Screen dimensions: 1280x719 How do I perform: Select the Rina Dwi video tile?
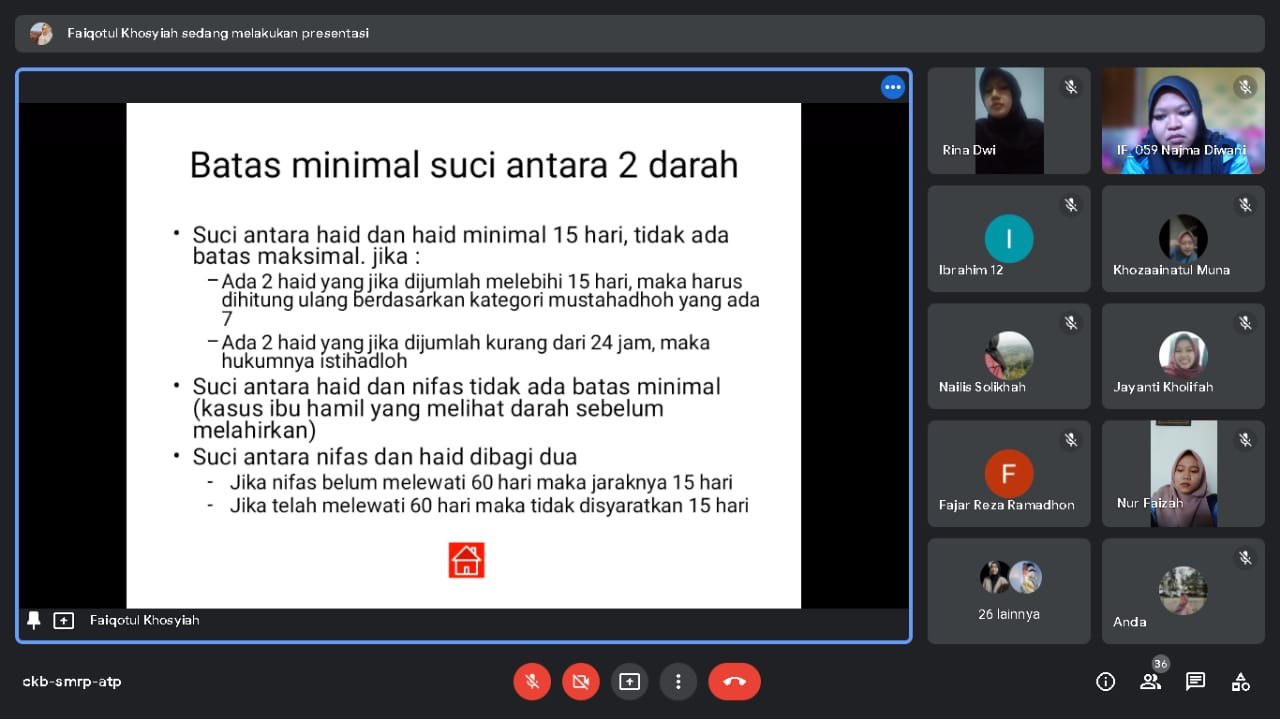click(x=1008, y=121)
